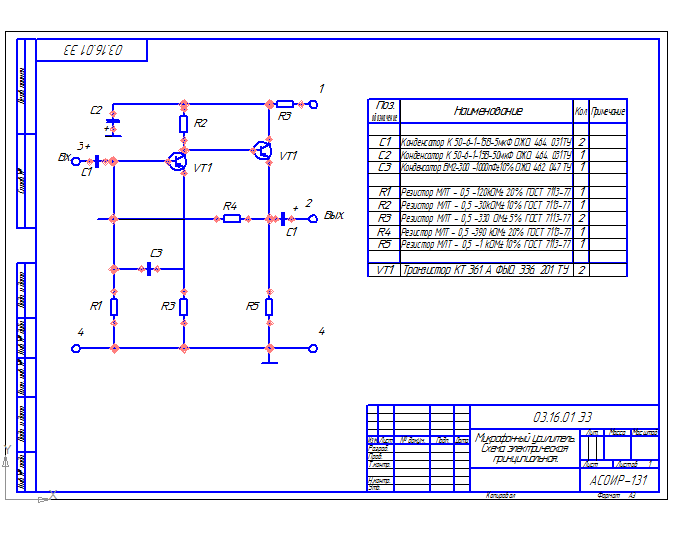Image resolution: width=689 pixels, height=553 pixels.
Task: Click the "Транзистор КТ 361 А" table entry
Action: point(486,269)
